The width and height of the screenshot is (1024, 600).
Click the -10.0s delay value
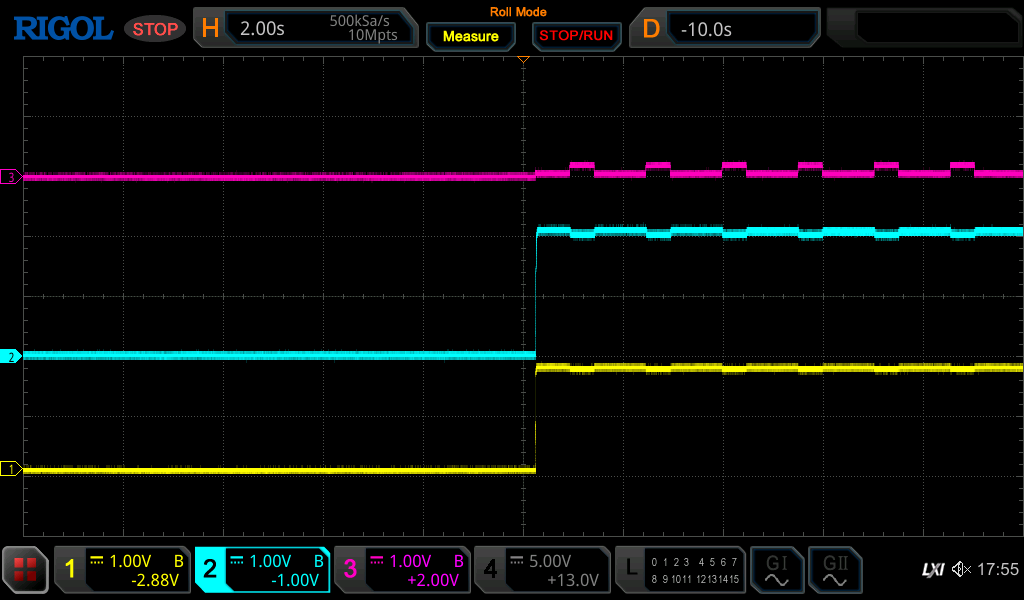[706, 29]
